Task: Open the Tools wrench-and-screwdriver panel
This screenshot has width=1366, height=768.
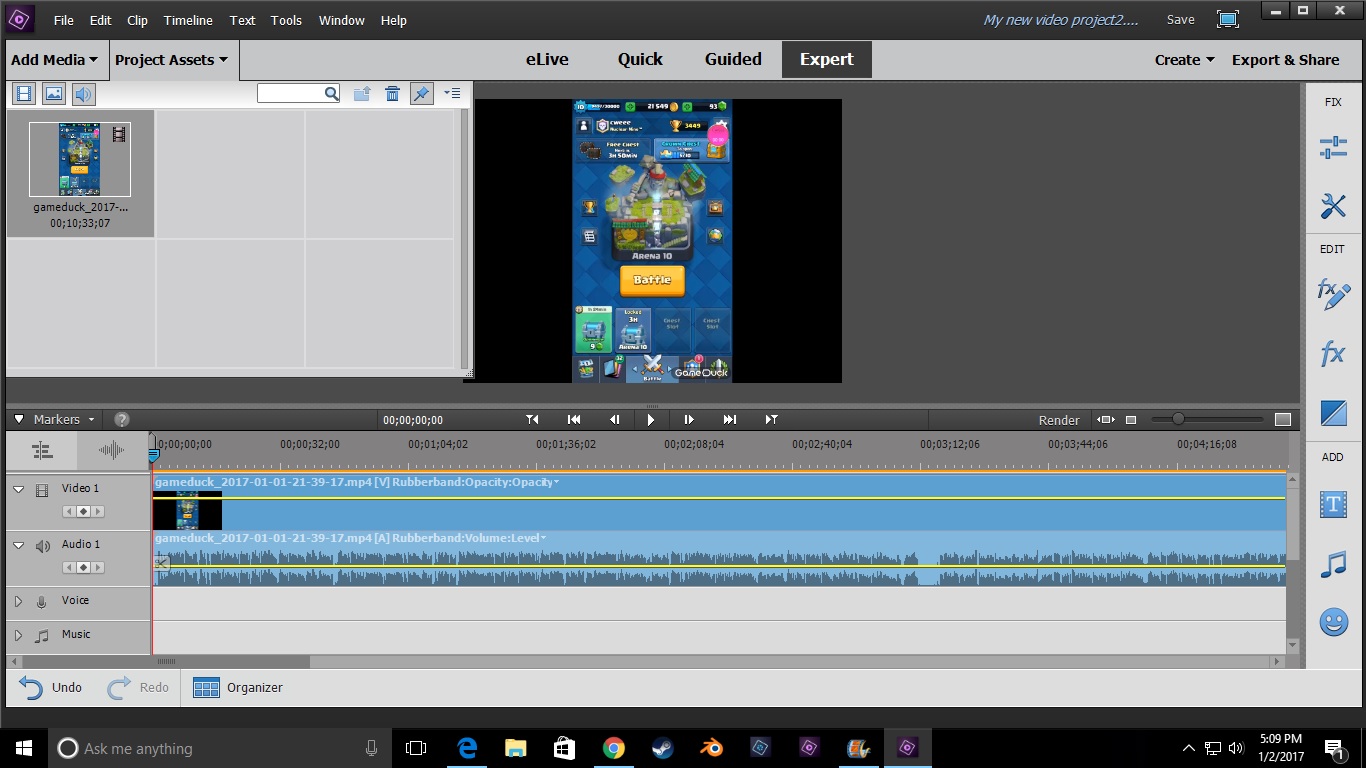Action: 1333,206
